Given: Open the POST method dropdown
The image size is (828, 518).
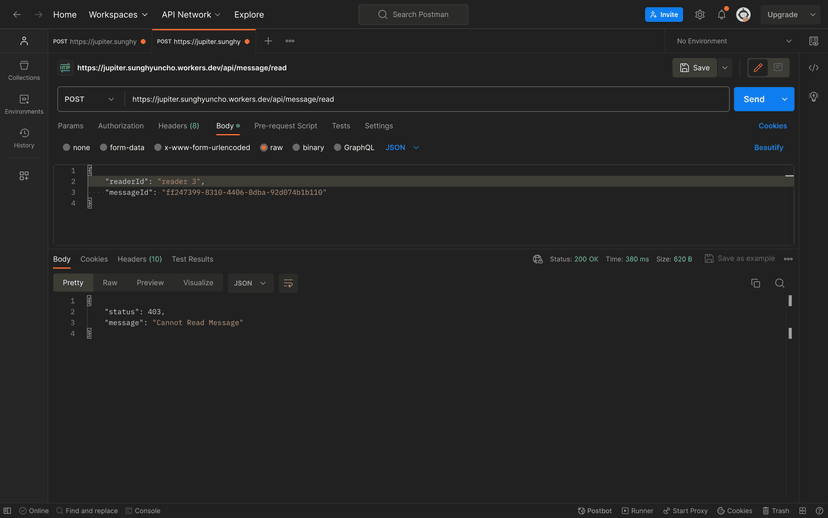Looking at the screenshot, I should [90, 99].
